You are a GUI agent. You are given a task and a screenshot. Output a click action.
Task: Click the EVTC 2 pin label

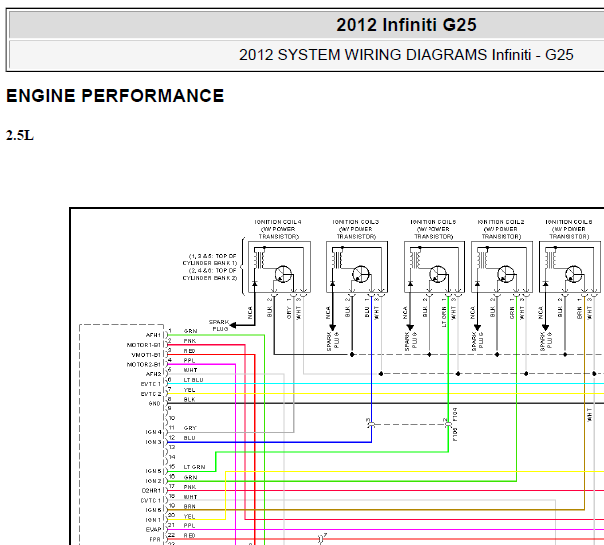(151, 394)
